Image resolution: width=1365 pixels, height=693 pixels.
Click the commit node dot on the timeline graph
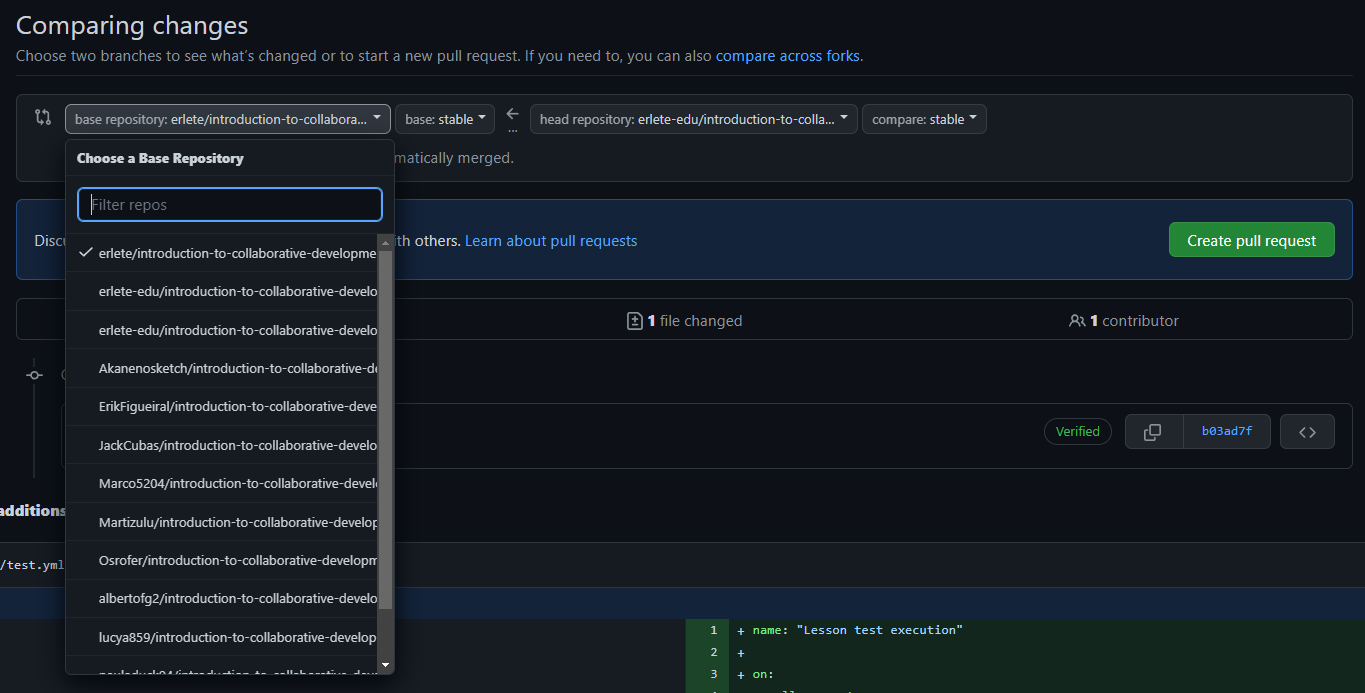(33, 375)
